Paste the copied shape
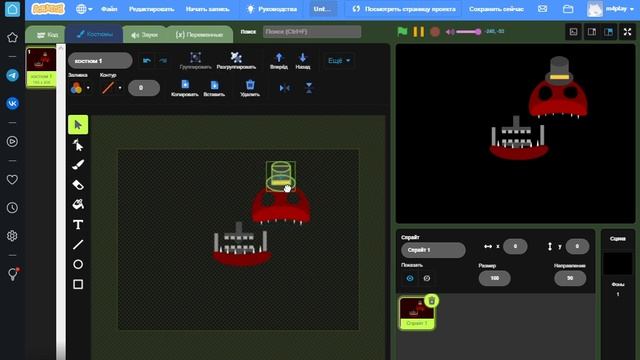 (x=214, y=88)
